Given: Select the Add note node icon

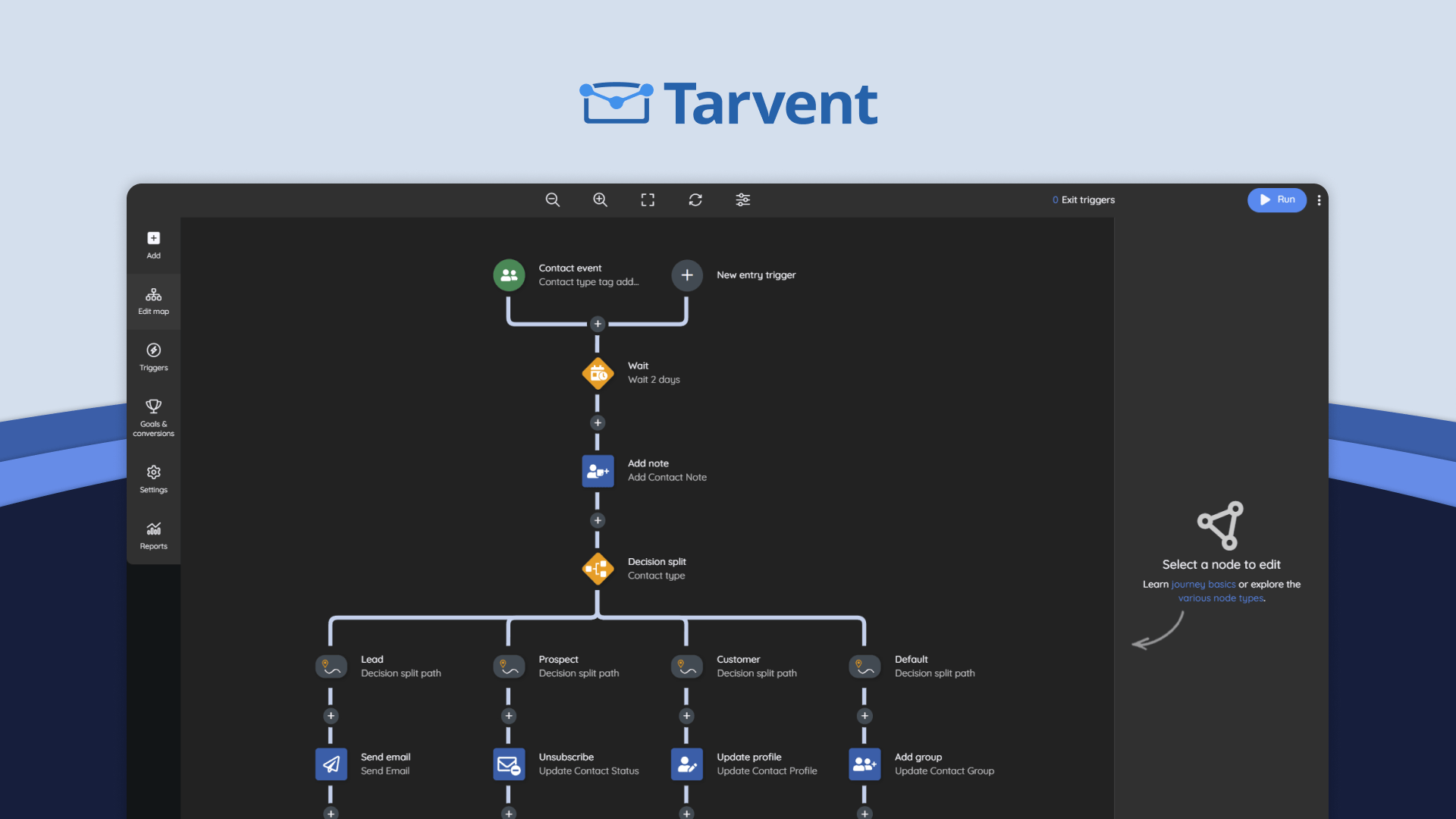Looking at the screenshot, I should (x=598, y=471).
